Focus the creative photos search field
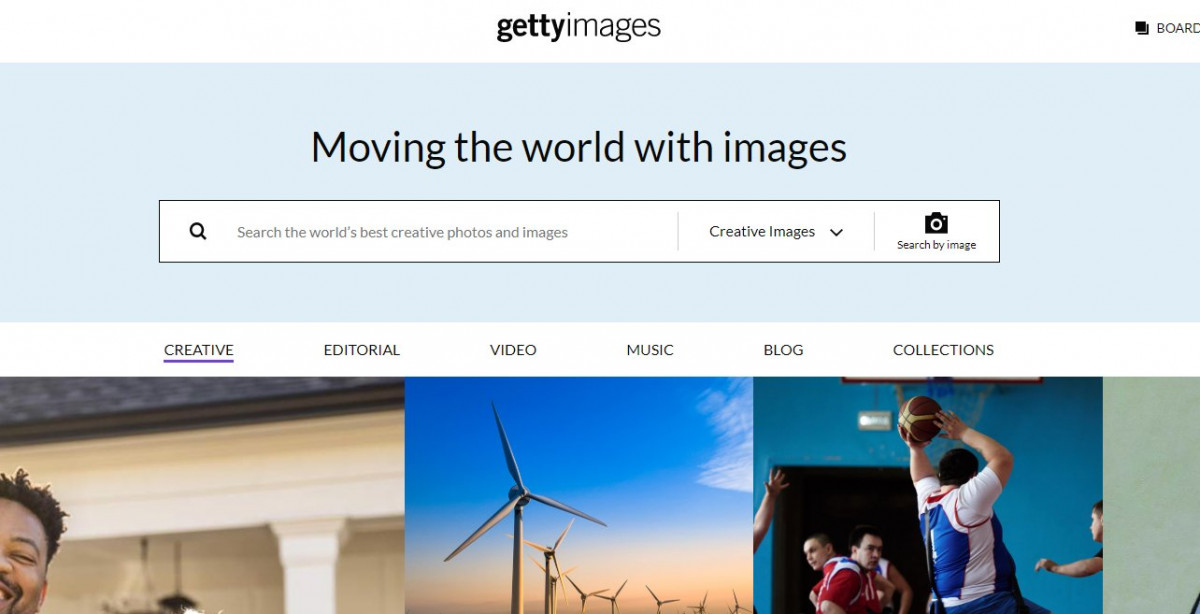The width and height of the screenshot is (1200, 614). (x=402, y=232)
